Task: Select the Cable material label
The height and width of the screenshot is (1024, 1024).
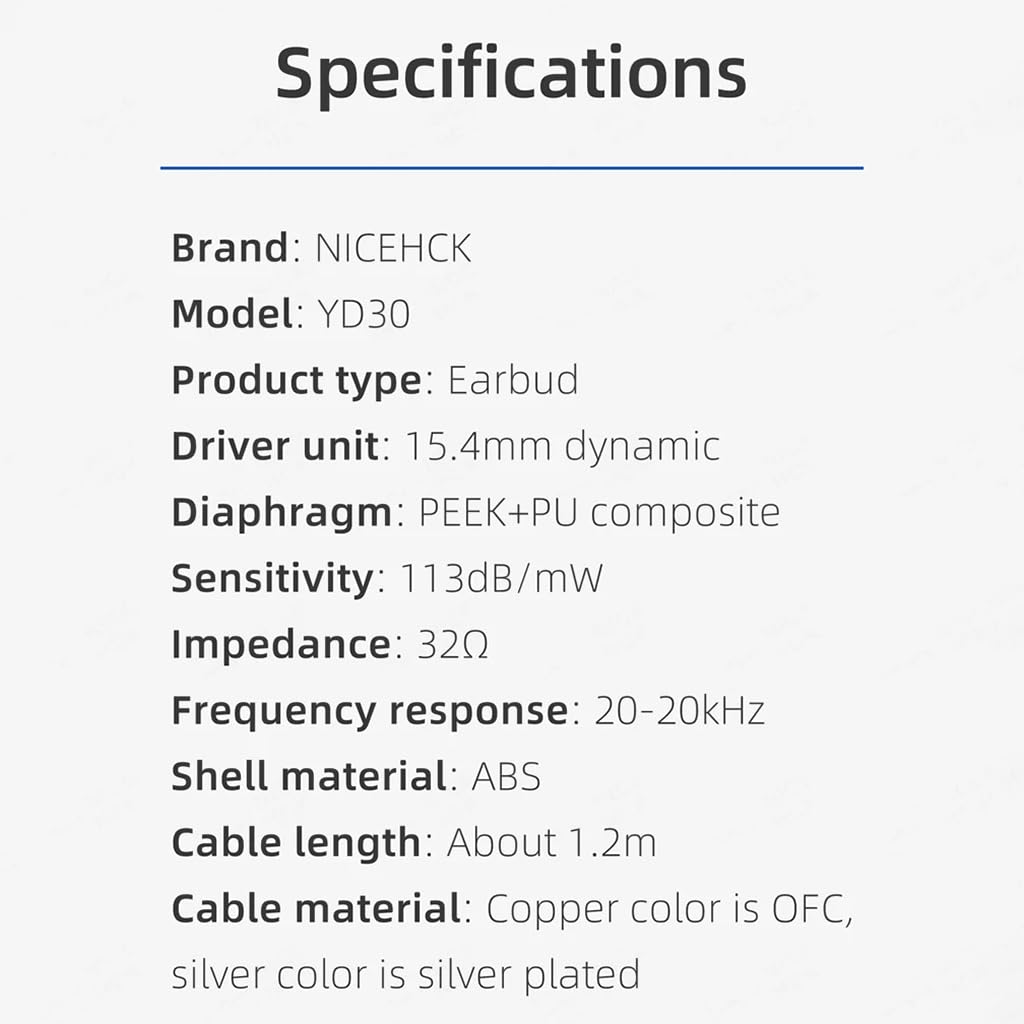Action: click(315, 909)
